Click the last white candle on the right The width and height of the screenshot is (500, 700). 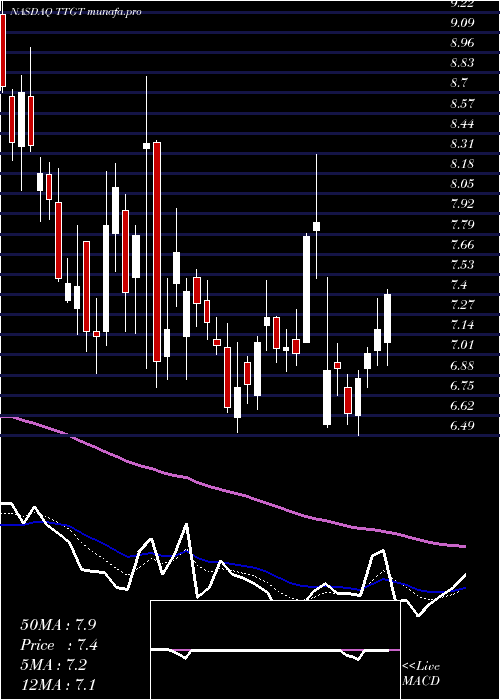click(x=388, y=318)
